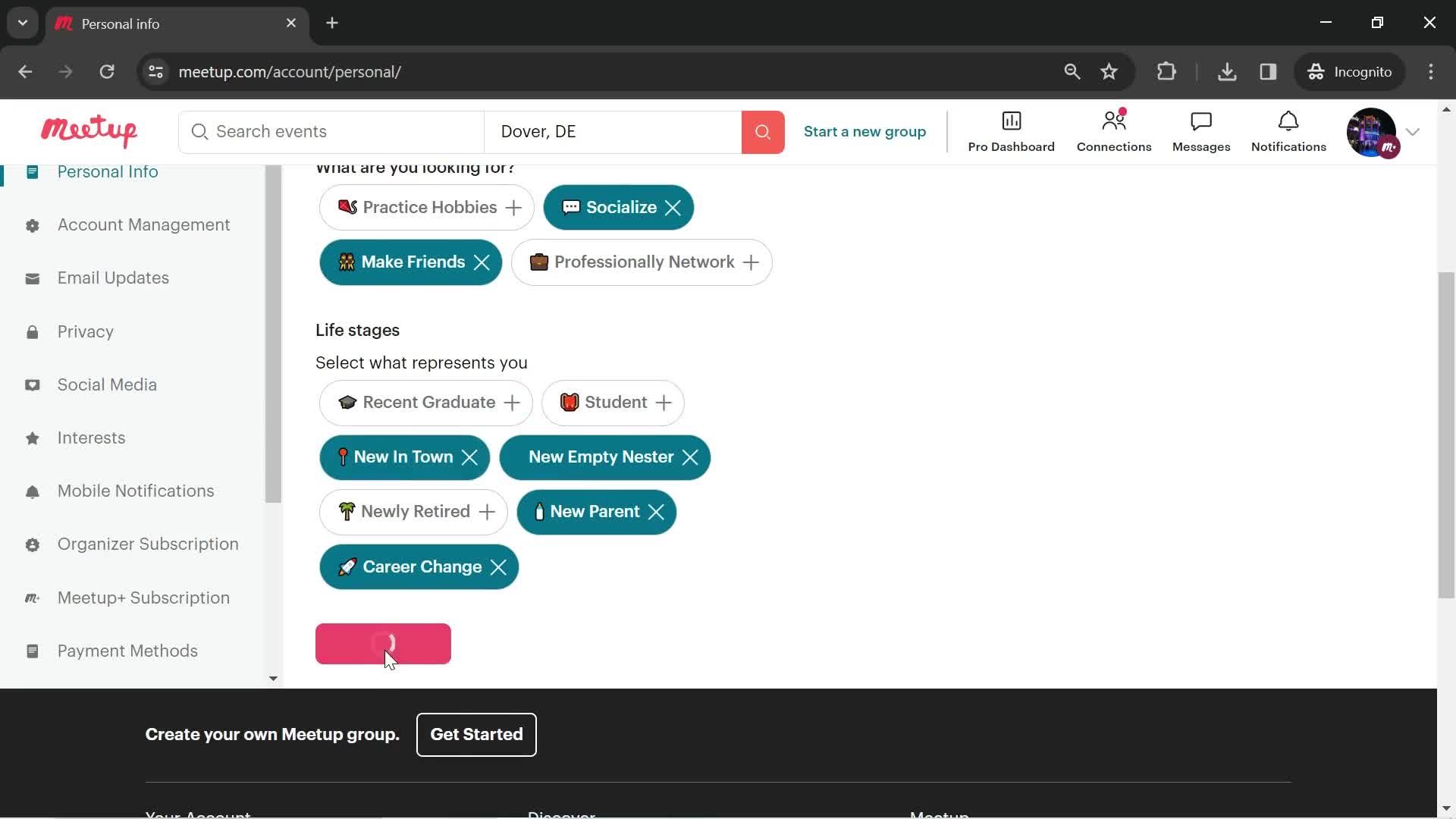The image size is (1456, 819).
Task: Open the Notifications panel
Action: 1289,131
